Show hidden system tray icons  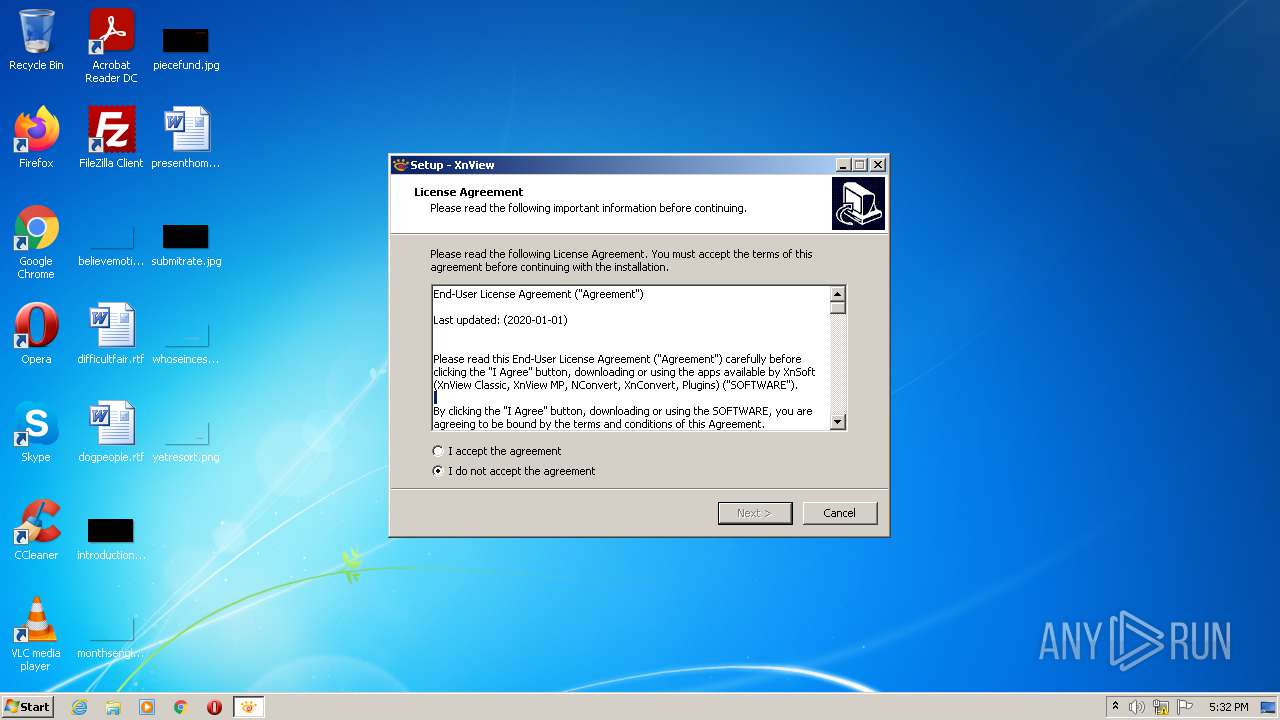[1115, 707]
